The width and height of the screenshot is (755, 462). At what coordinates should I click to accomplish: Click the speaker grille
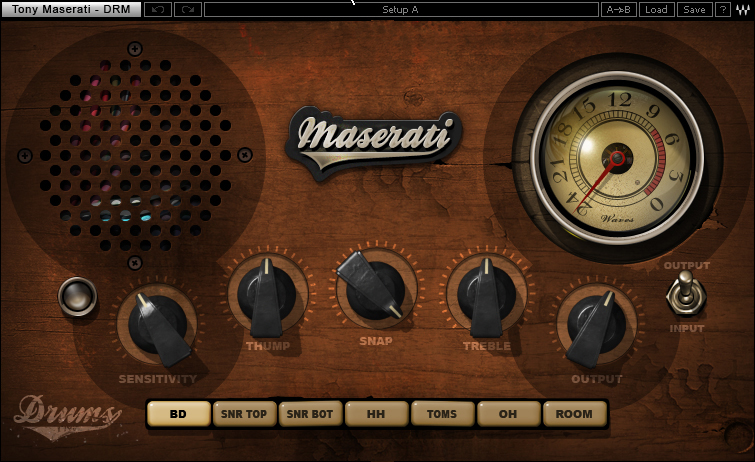pyautogui.click(x=134, y=152)
